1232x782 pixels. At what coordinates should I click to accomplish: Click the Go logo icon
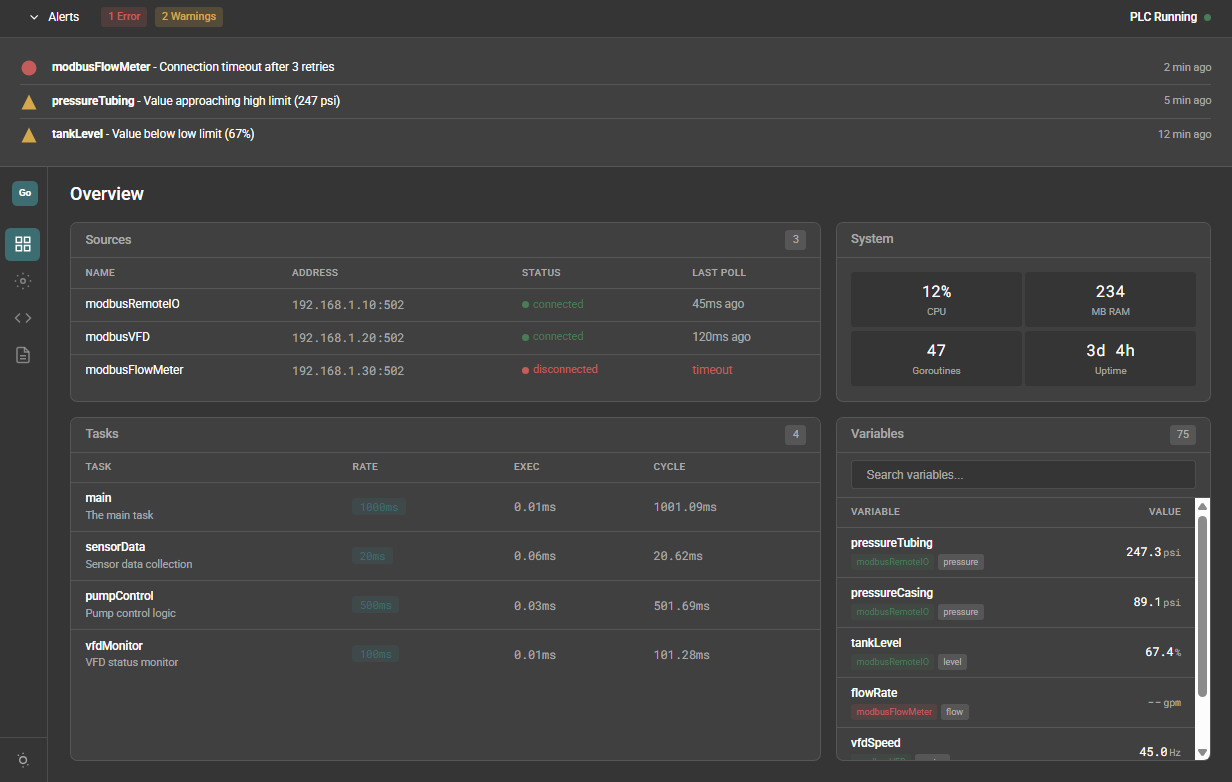coord(25,193)
